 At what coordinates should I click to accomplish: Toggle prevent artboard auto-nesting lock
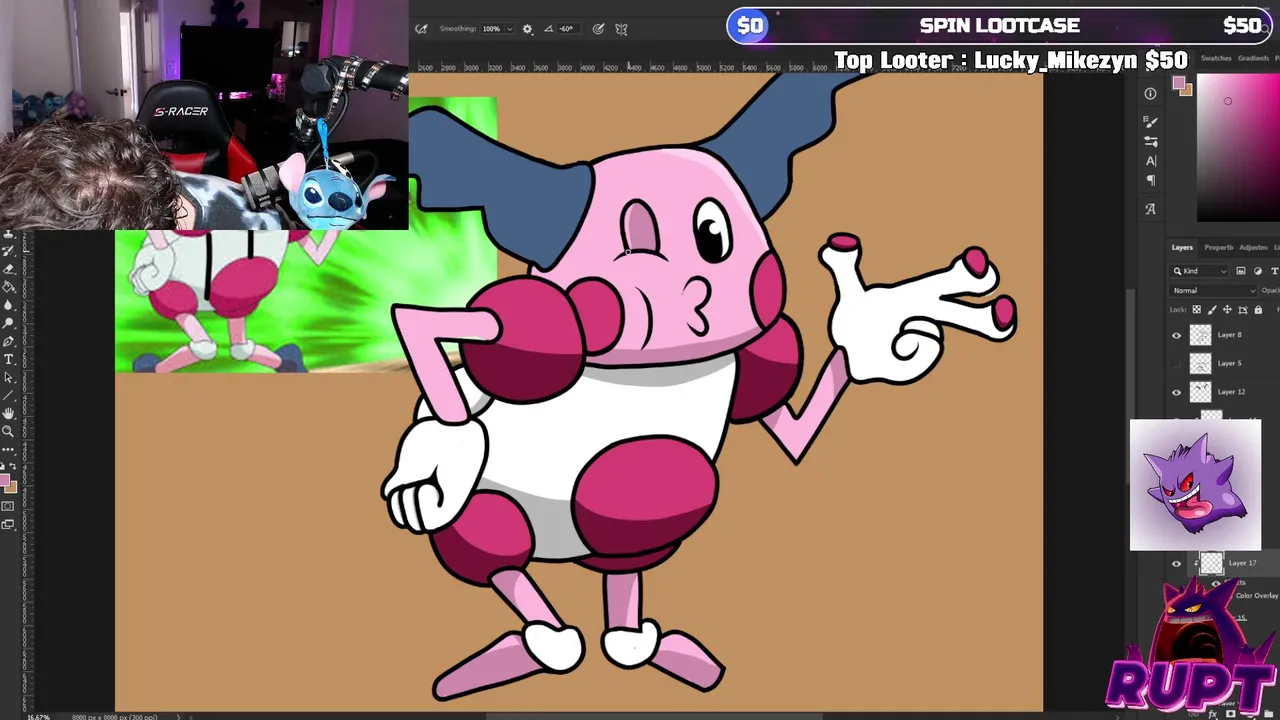(1243, 310)
